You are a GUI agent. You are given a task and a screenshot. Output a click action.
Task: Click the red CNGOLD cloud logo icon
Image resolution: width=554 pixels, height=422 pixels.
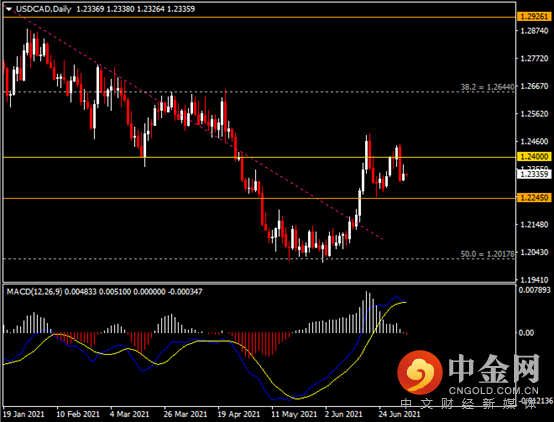[x=420, y=373]
